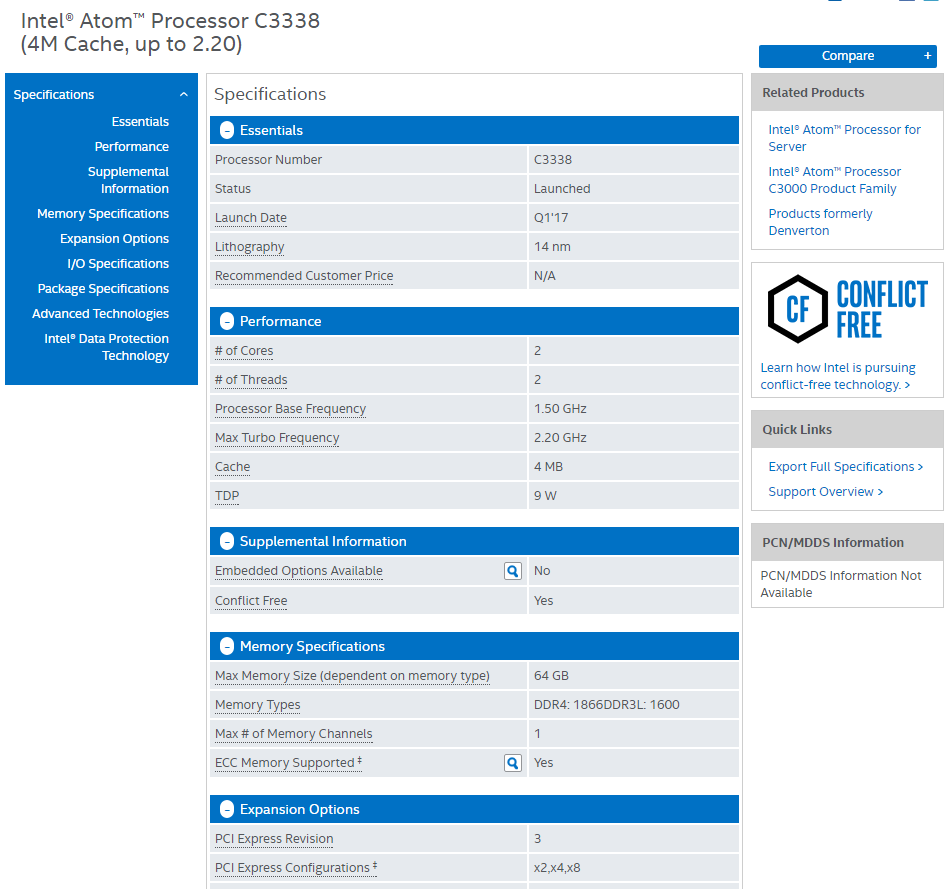
Task: Select Advanced Technologies in sidebar menu
Action: click(x=101, y=314)
